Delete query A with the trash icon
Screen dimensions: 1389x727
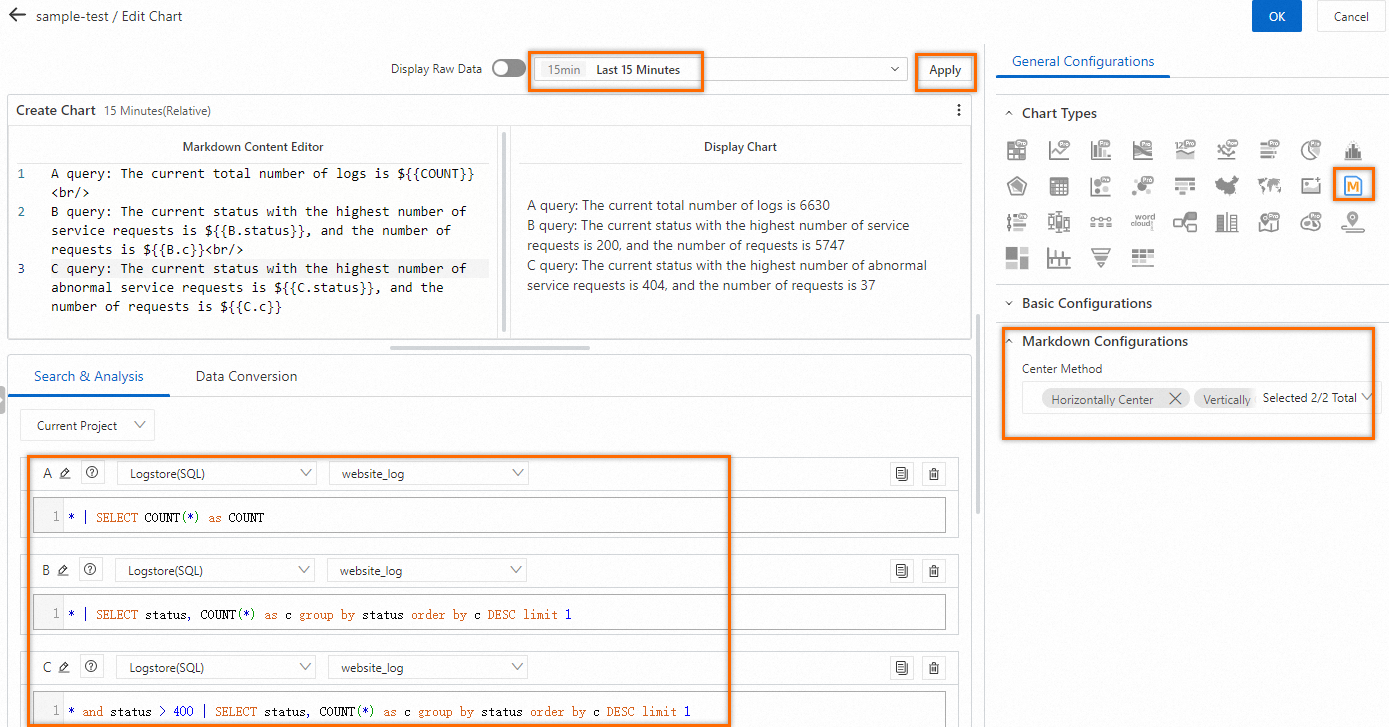pyautogui.click(x=934, y=474)
